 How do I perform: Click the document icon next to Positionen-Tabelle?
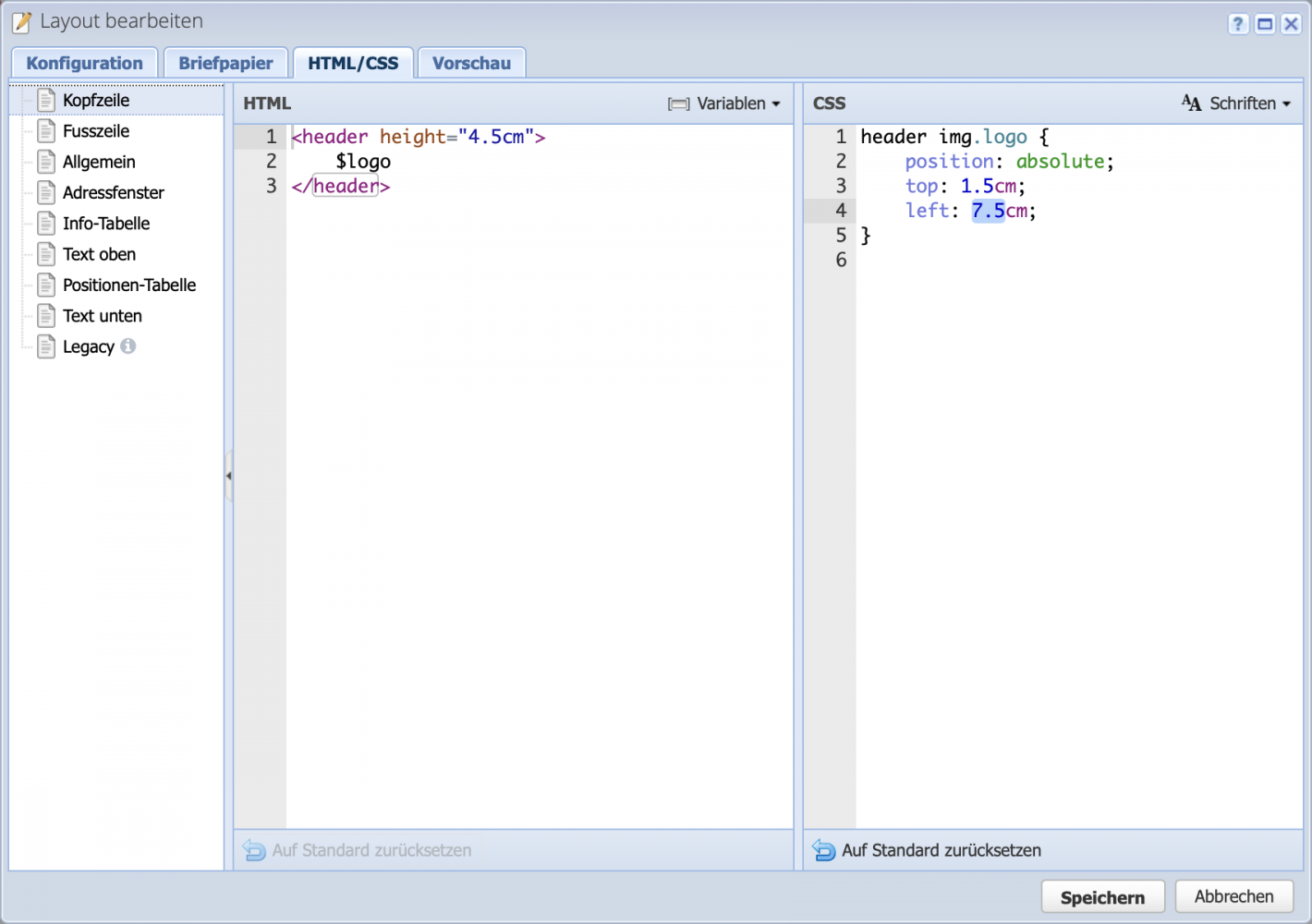click(46, 285)
